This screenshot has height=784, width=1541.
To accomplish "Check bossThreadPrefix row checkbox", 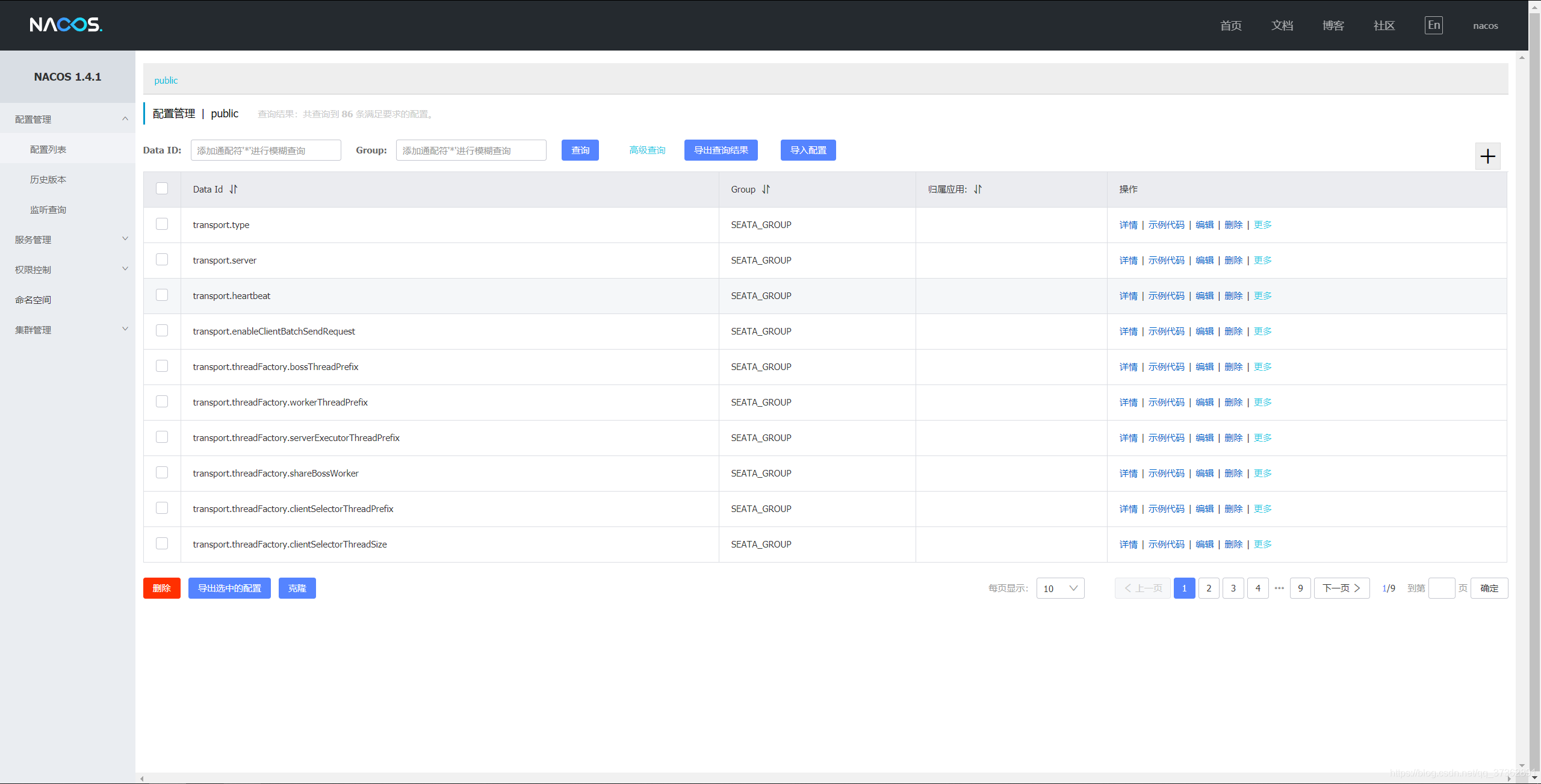I will [x=162, y=366].
